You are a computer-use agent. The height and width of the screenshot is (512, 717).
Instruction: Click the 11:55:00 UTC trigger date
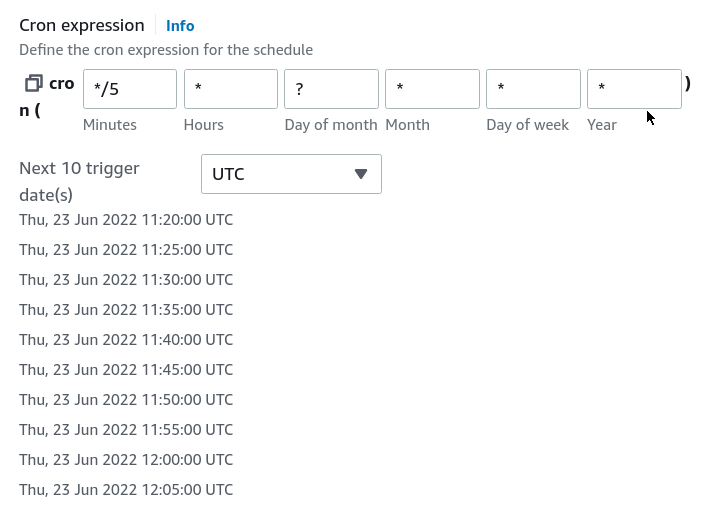coord(126,430)
